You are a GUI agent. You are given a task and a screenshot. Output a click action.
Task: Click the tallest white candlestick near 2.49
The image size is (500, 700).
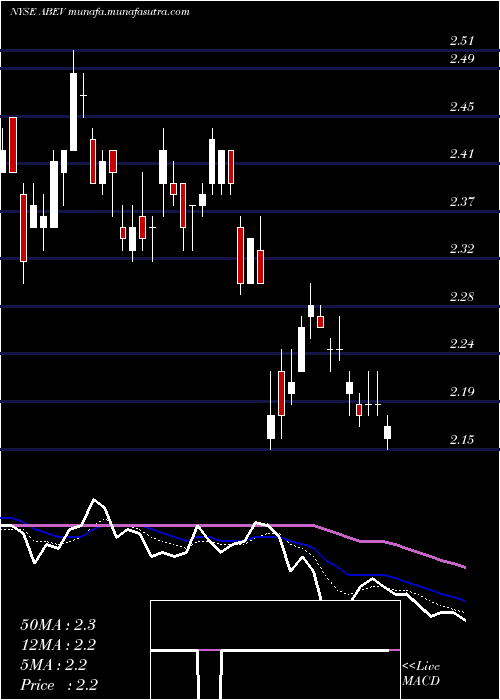pyautogui.click(x=74, y=112)
